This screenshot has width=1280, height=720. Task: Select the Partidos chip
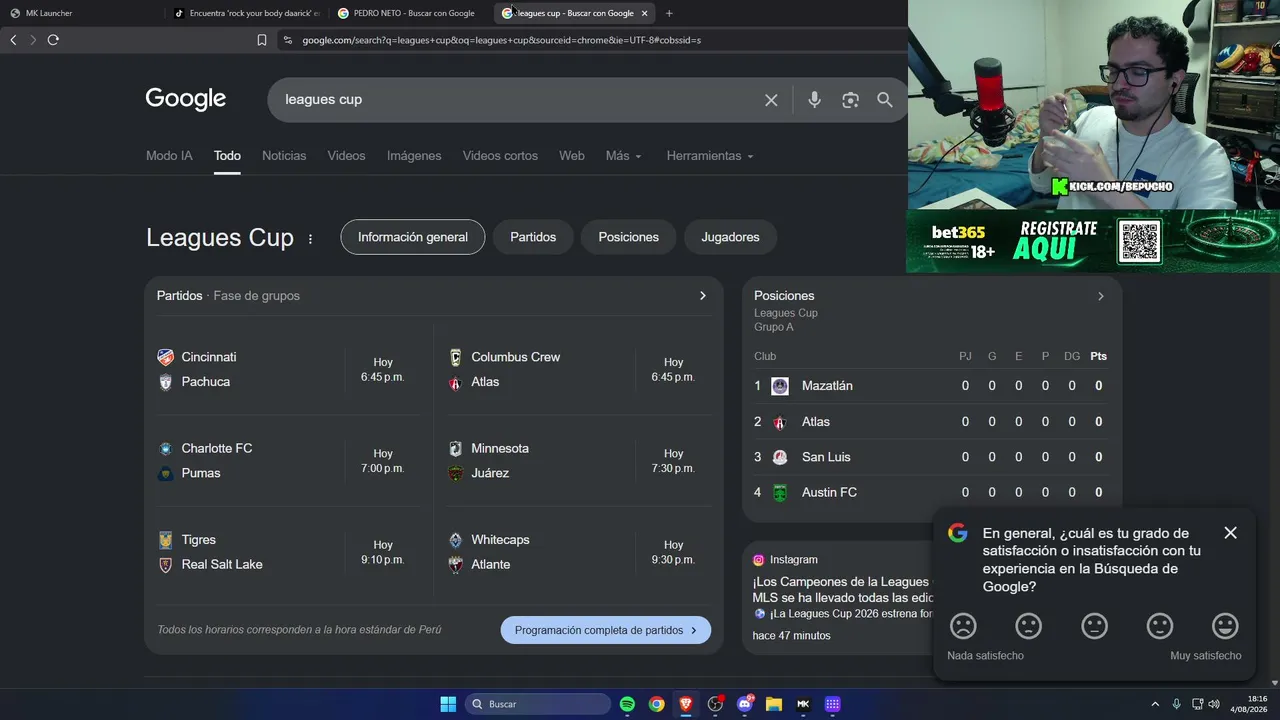pyautogui.click(x=533, y=237)
